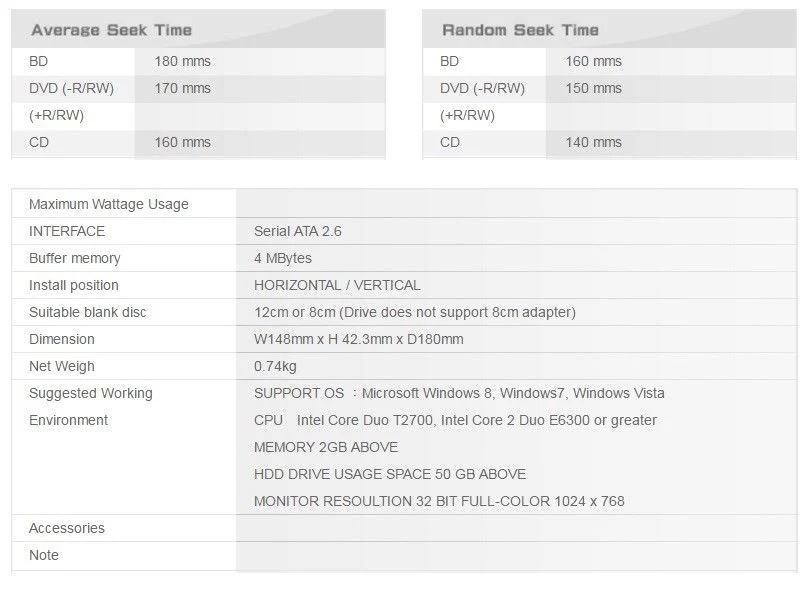
Task: Click the Suitable blank disc description
Action: point(415,312)
